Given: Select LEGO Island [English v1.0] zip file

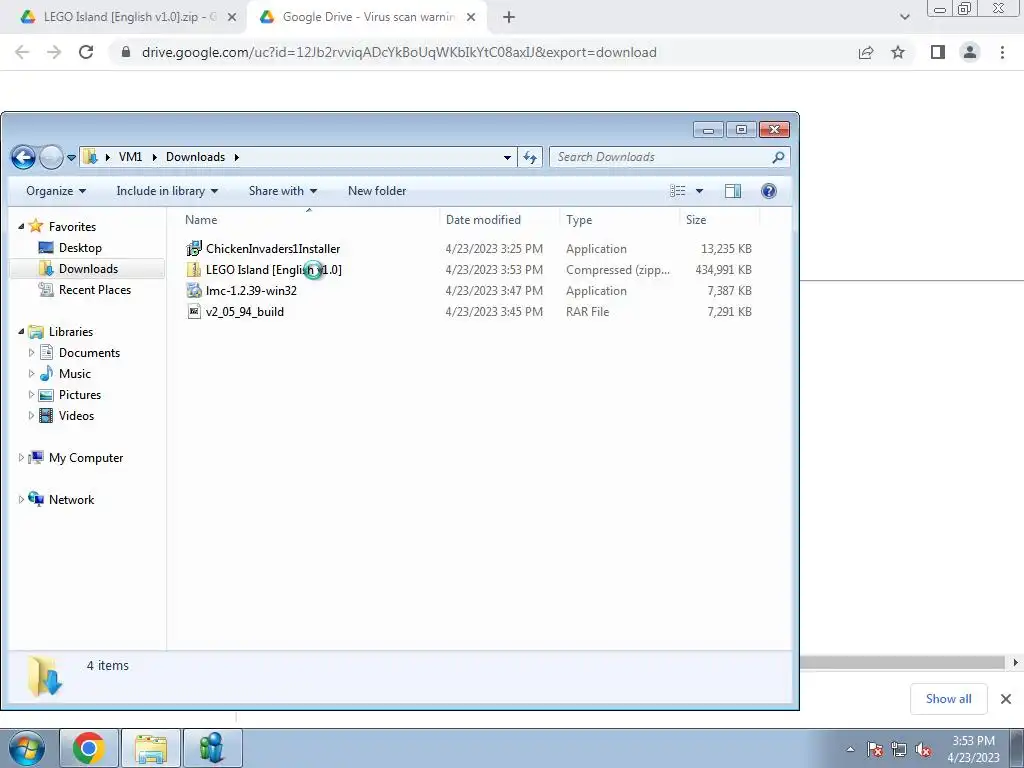Looking at the screenshot, I should point(274,269).
